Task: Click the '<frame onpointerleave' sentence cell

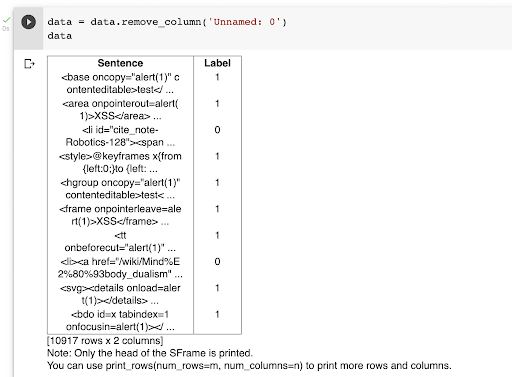Action: 120,215
